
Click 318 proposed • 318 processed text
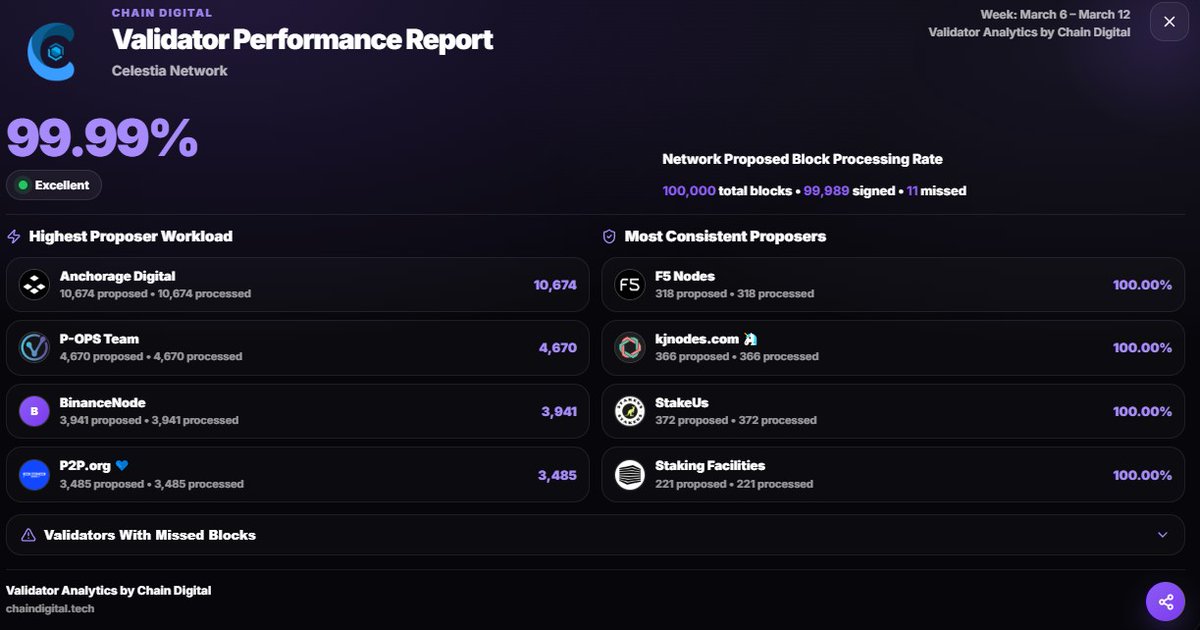(x=734, y=294)
